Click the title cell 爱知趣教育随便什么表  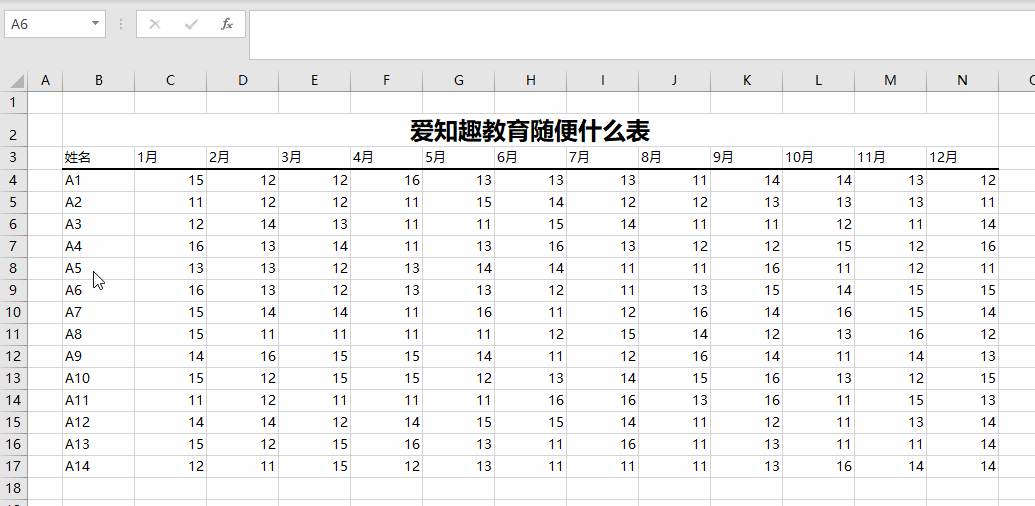click(530, 131)
